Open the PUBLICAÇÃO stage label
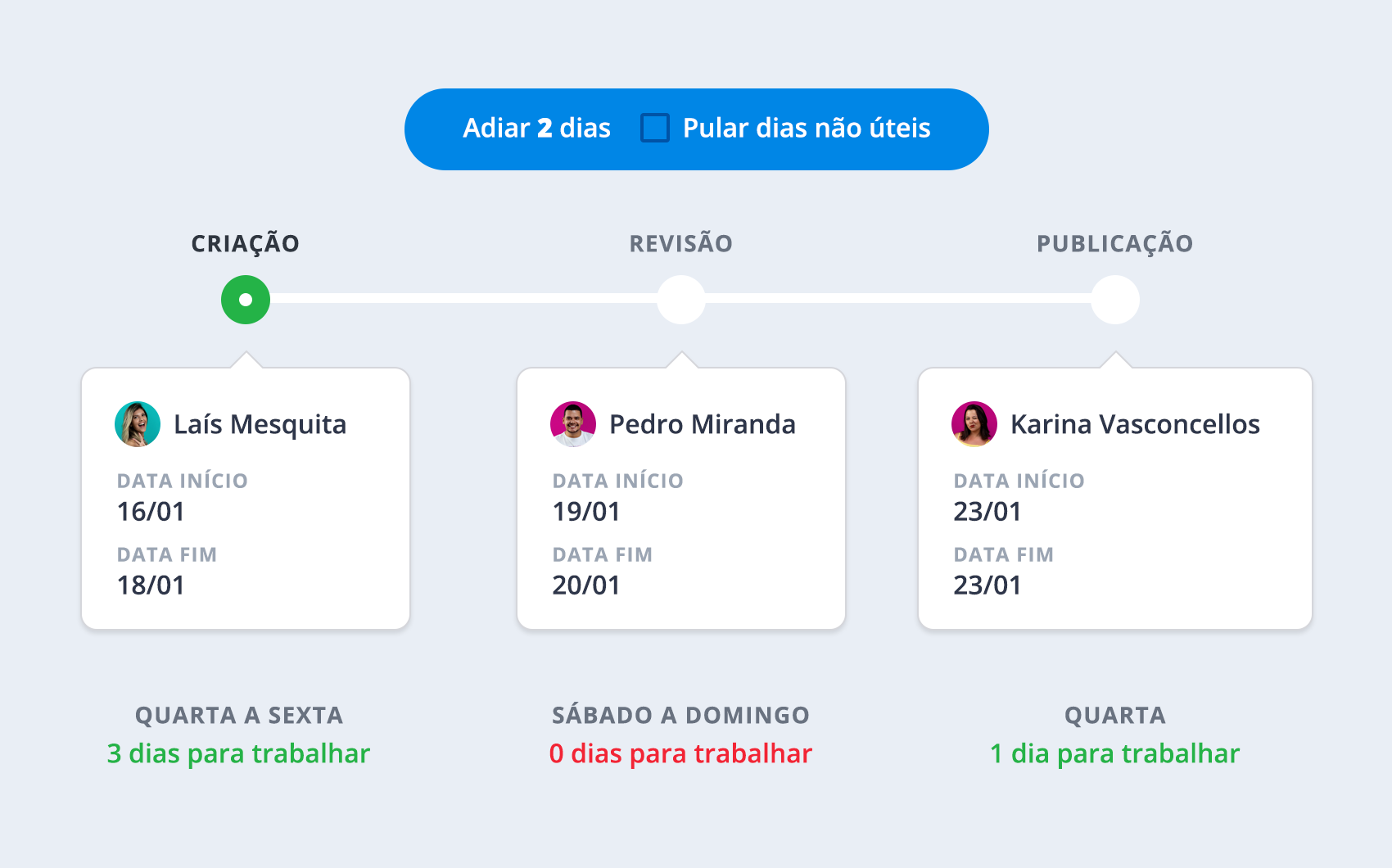This screenshot has width=1392, height=868. [1115, 244]
